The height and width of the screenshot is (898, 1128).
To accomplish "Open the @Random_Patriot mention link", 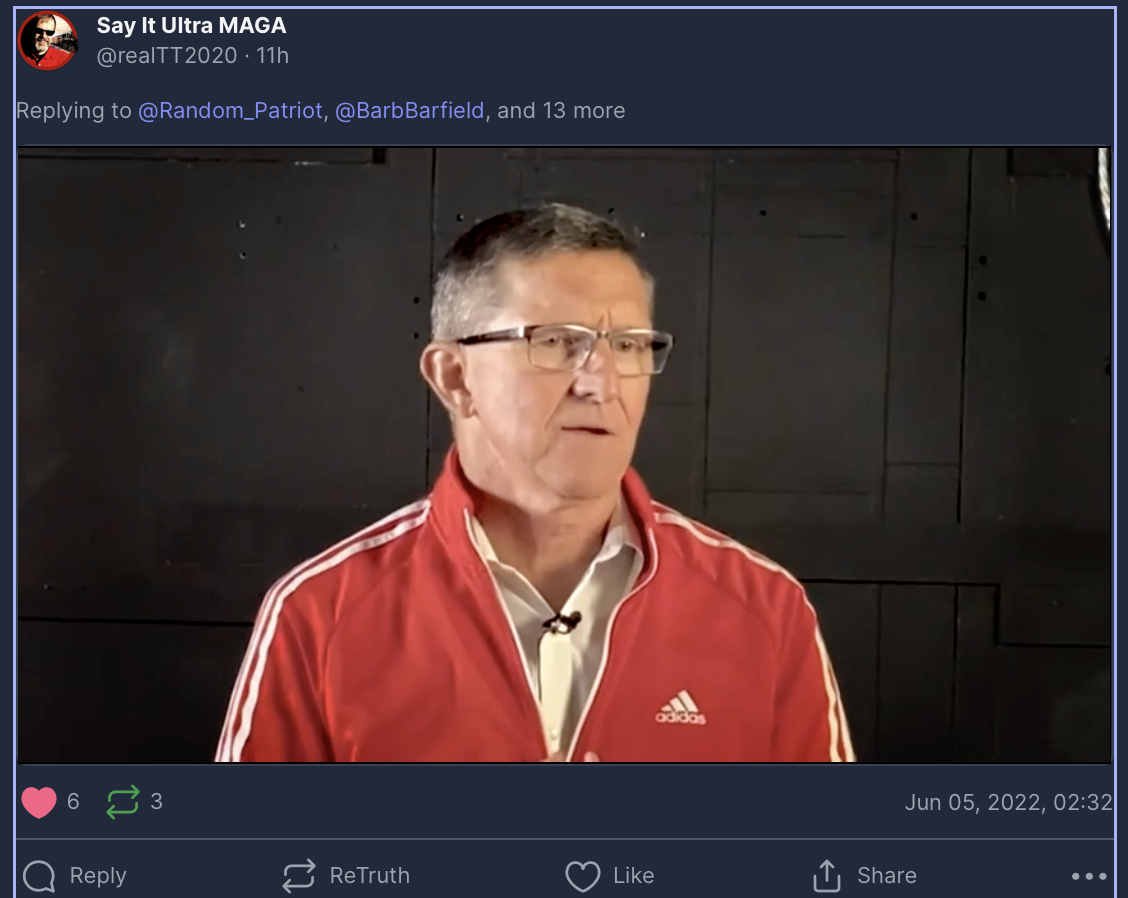I will pyautogui.click(x=230, y=111).
